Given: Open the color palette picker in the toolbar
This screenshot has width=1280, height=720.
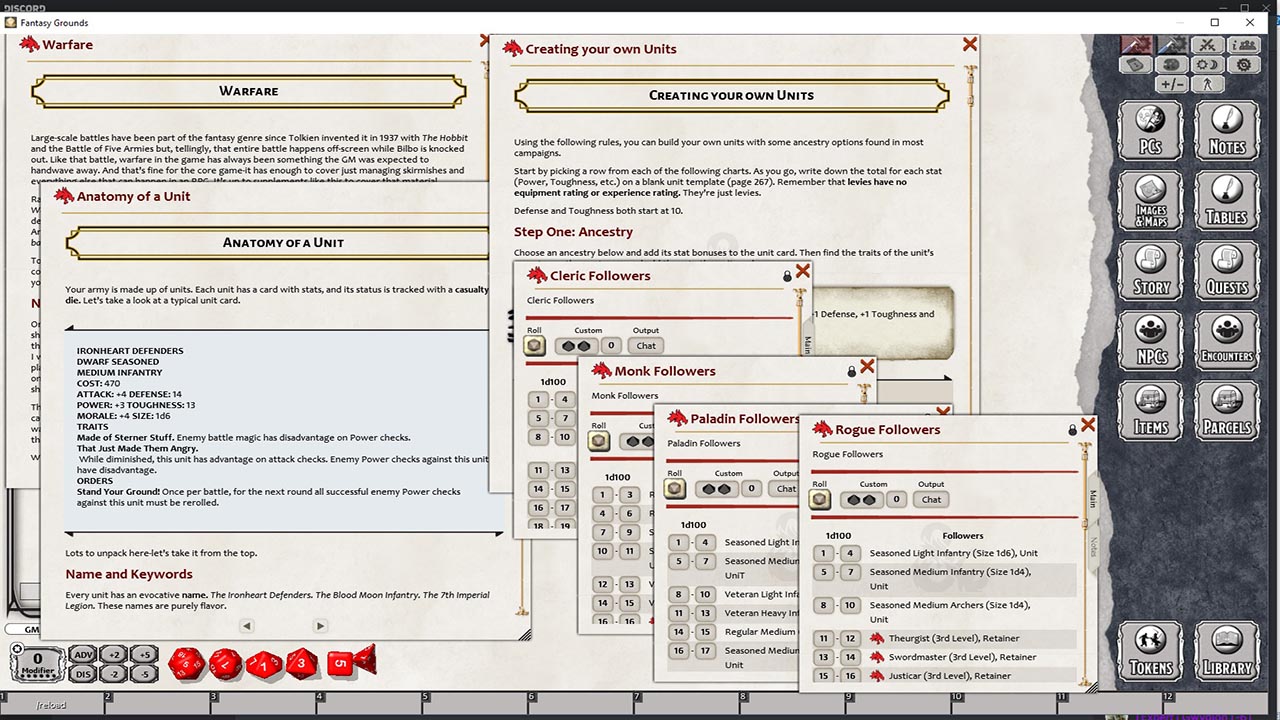Looking at the screenshot, I should pyautogui.click(x=1171, y=63).
